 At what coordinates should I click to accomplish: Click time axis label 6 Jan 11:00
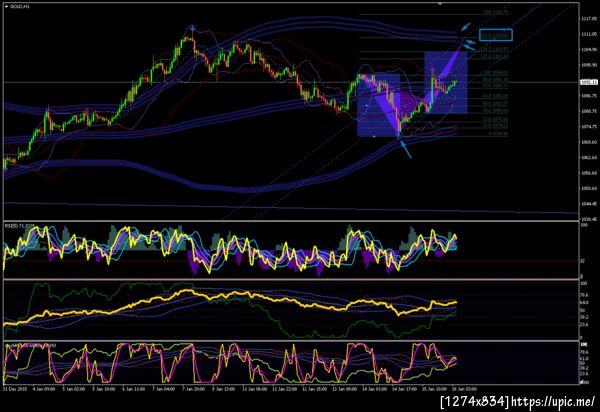click(134, 389)
